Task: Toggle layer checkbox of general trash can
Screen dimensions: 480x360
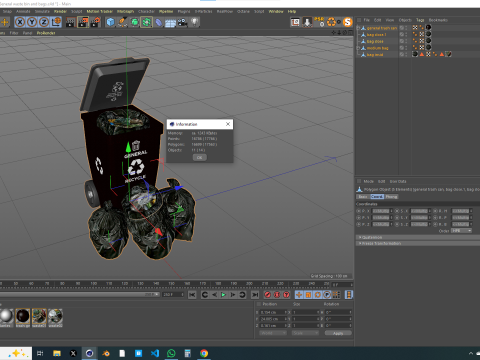Action: pos(402,28)
